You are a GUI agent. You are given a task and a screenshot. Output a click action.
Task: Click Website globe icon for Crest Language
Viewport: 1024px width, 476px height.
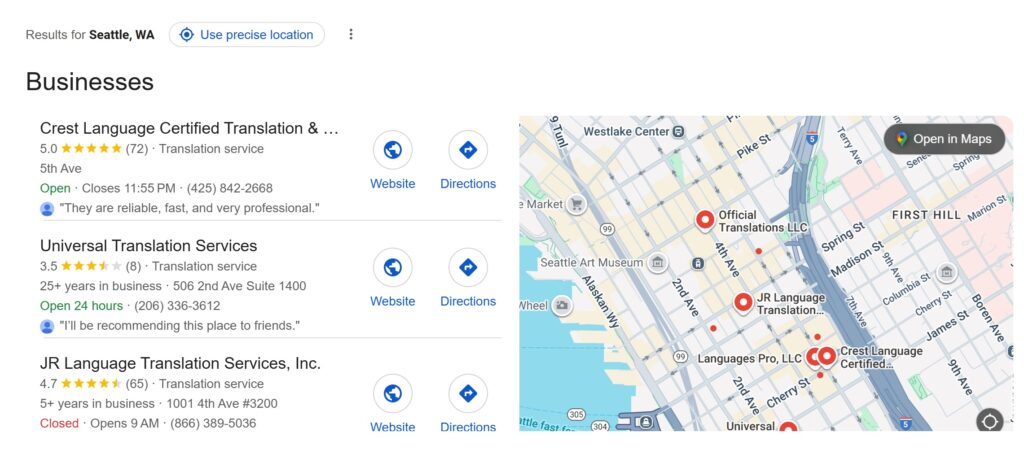392,150
